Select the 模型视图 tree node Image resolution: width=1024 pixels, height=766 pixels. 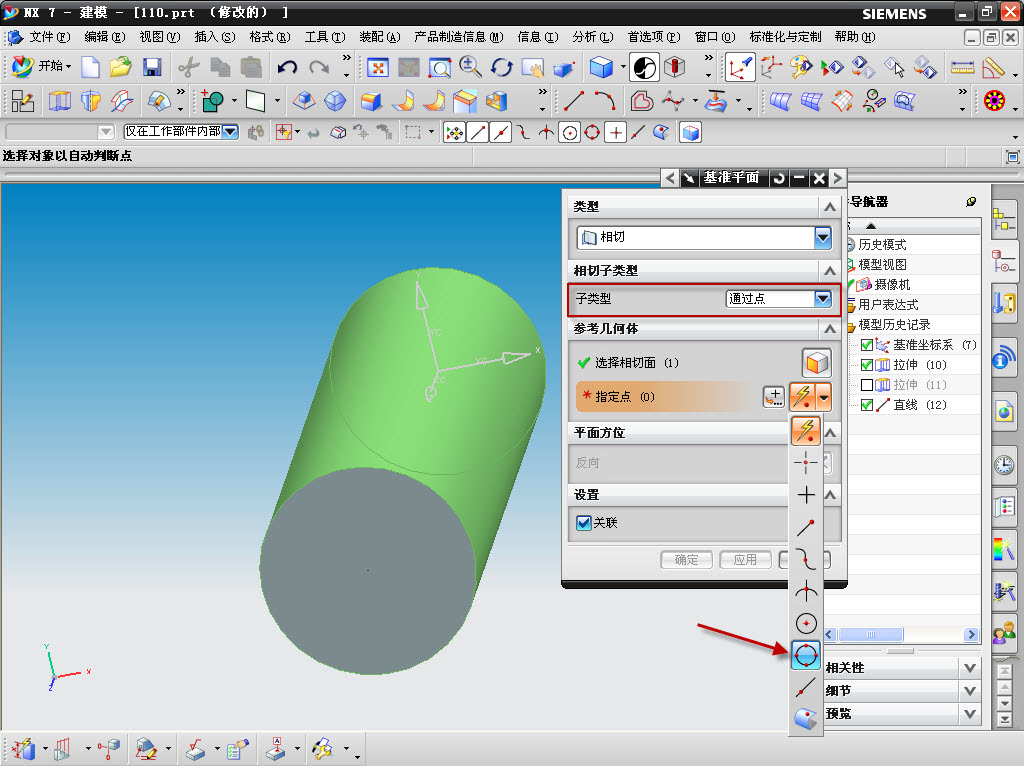coord(882,264)
